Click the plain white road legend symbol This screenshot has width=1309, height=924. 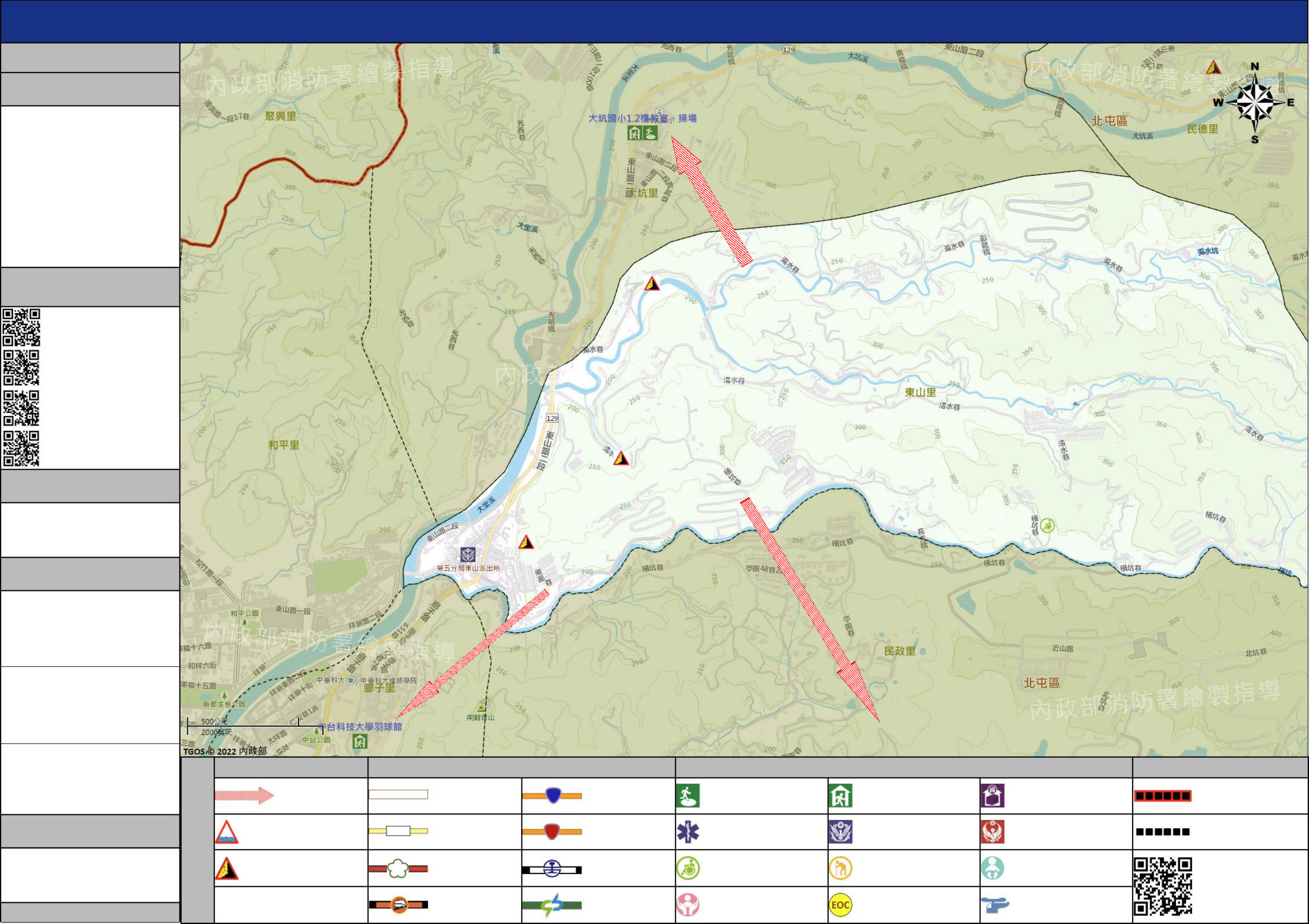398,795
